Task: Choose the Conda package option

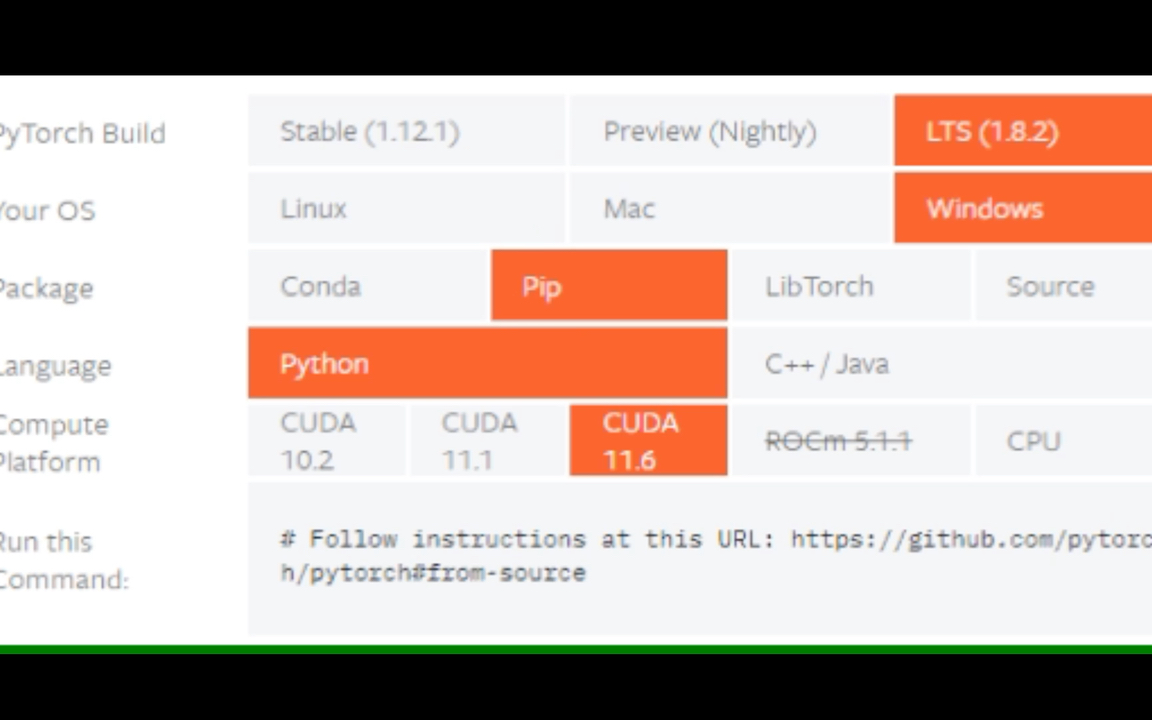Action: (x=369, y=286)
